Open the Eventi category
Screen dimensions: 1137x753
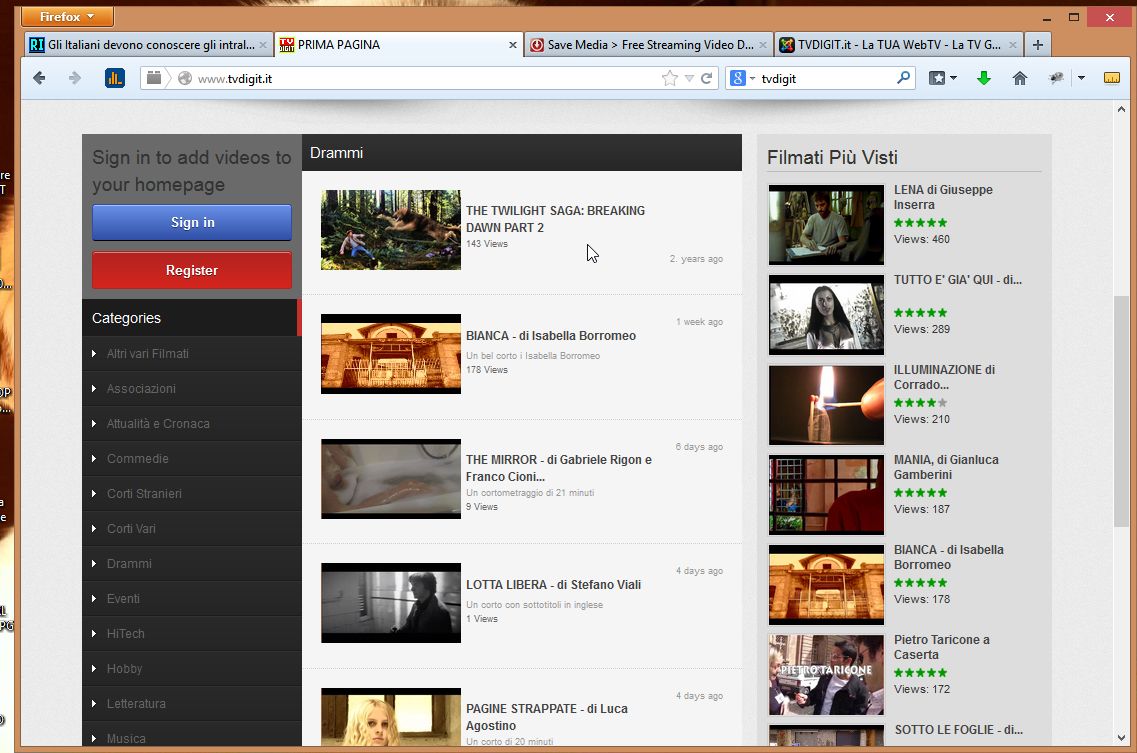pyautogui.click(x=191, y=598)
